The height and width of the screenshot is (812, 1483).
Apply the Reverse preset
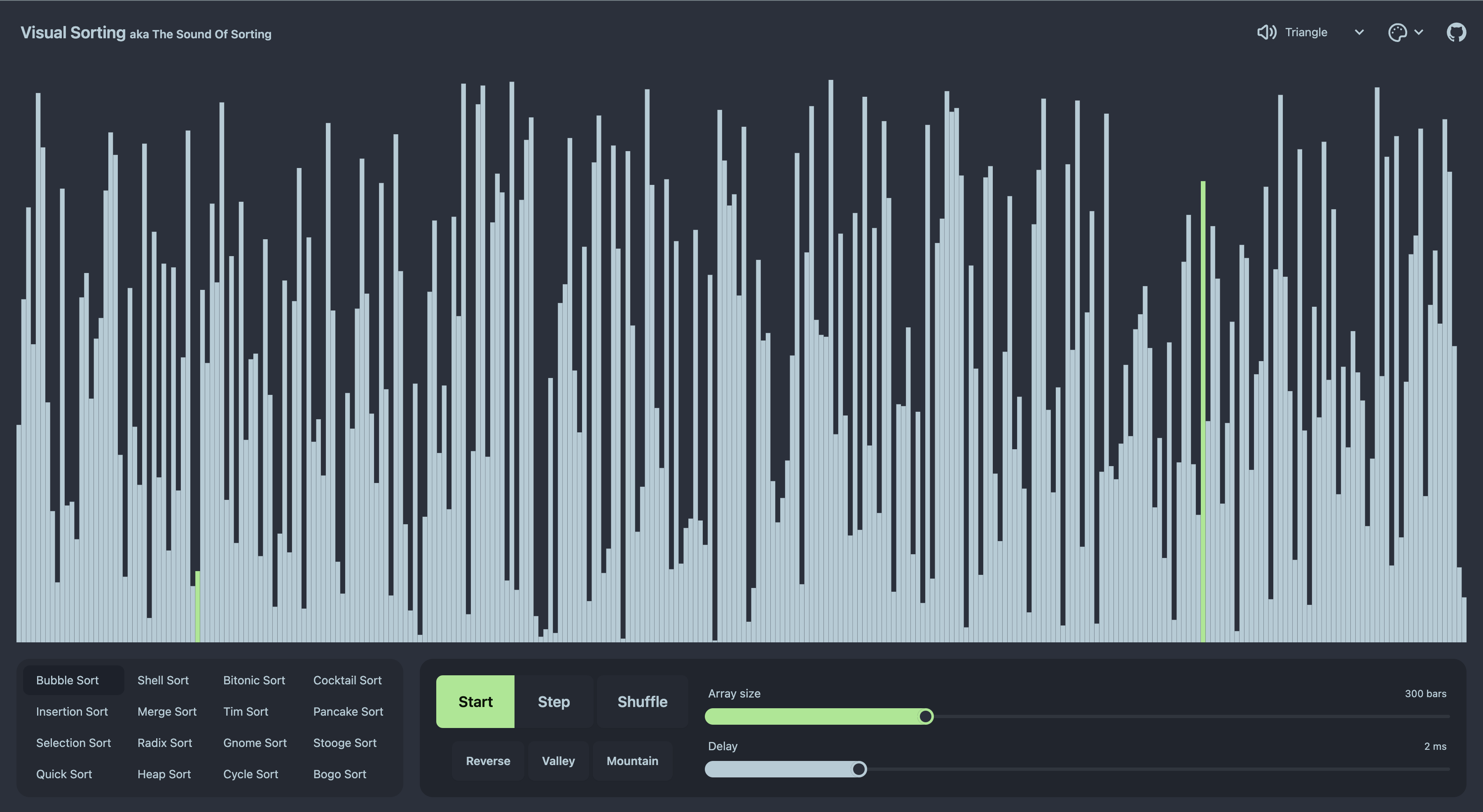(488, 761)
